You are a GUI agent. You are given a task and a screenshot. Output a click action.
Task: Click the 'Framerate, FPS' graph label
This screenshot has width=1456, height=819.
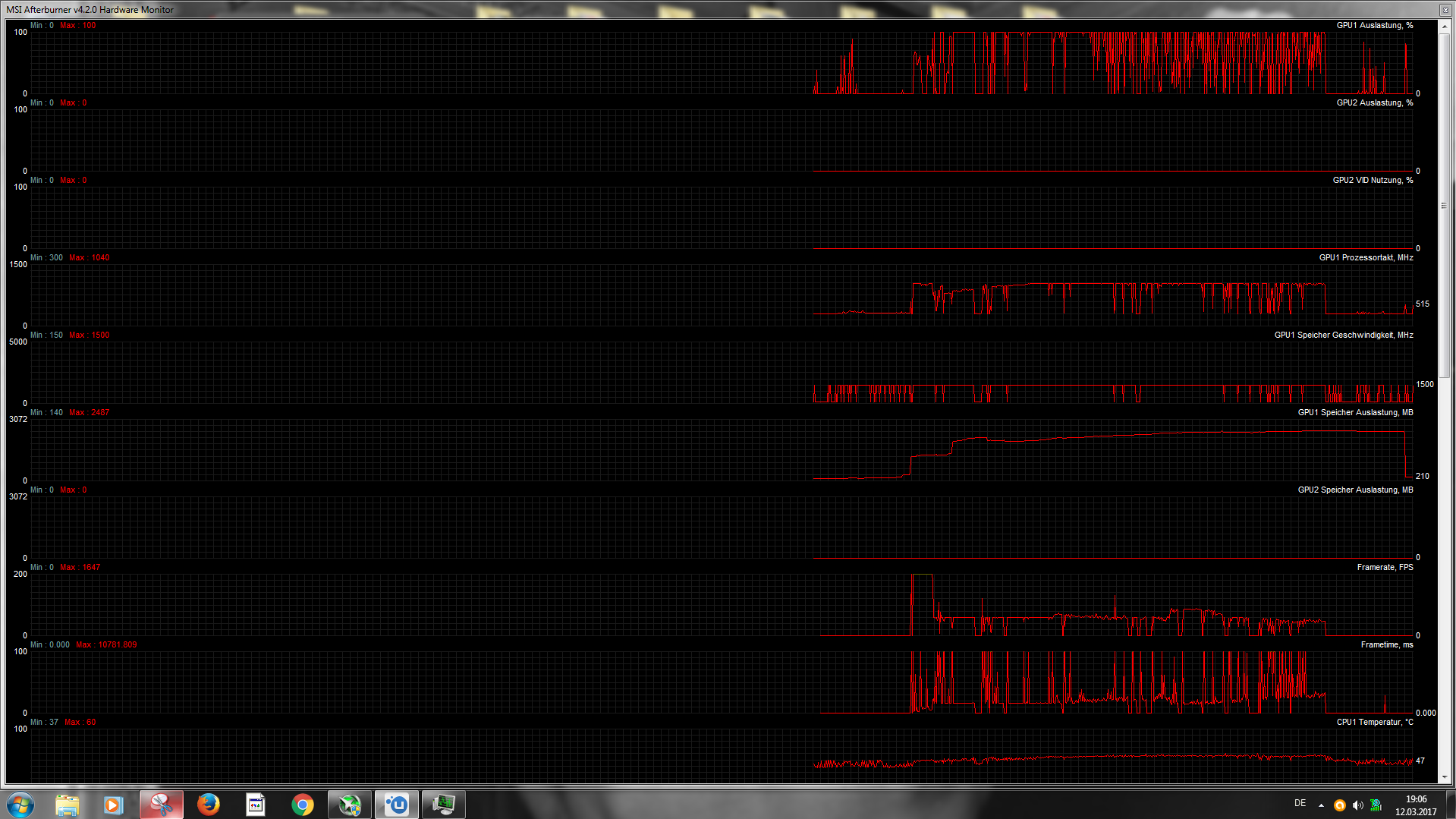tap(1385, 568)
